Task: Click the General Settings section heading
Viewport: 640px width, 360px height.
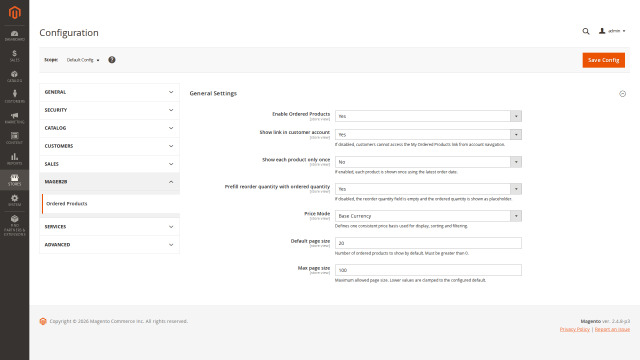Action: pyautogui.click(x=213, y=93)
